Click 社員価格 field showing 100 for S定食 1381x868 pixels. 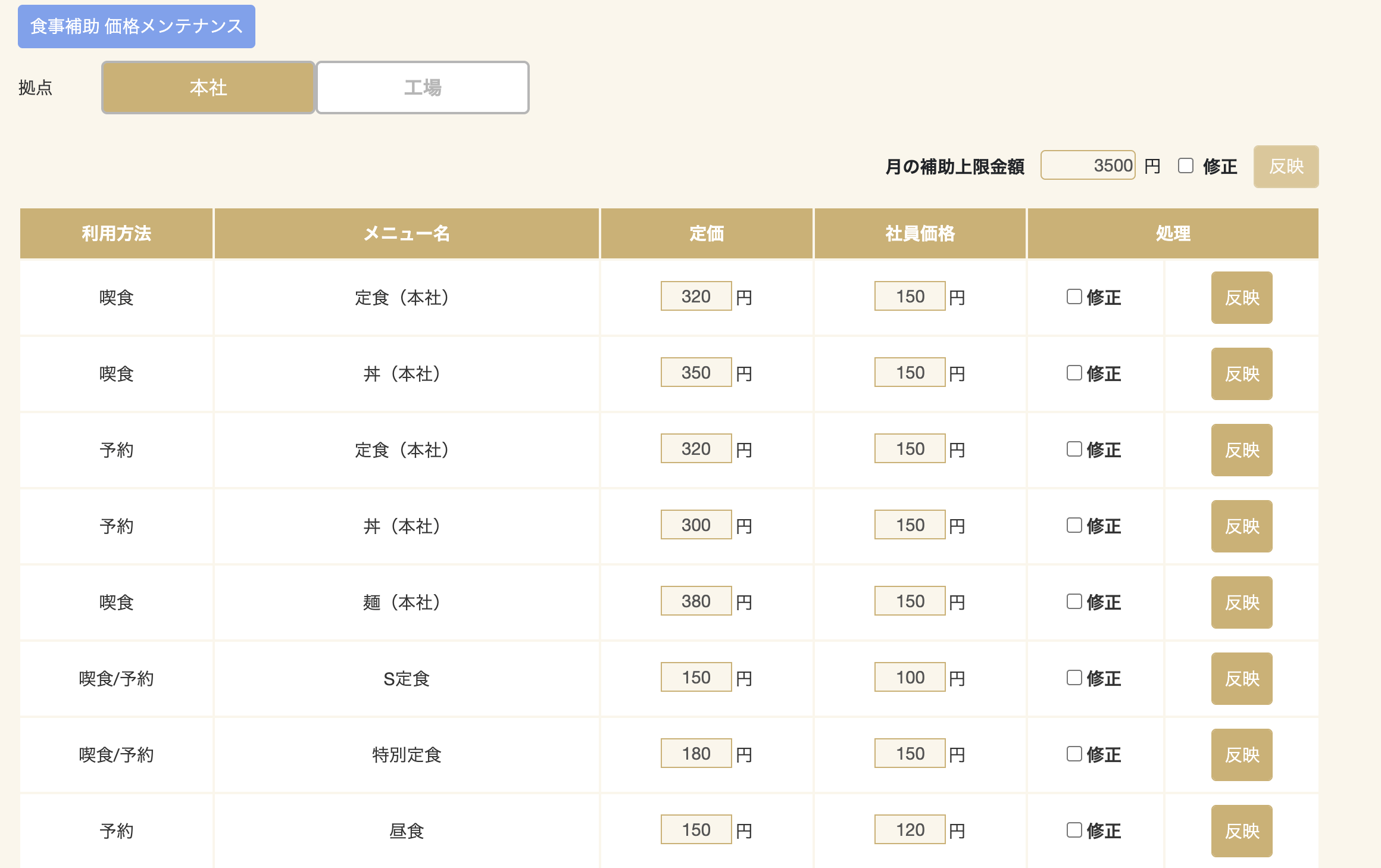[x=909, y=677]
